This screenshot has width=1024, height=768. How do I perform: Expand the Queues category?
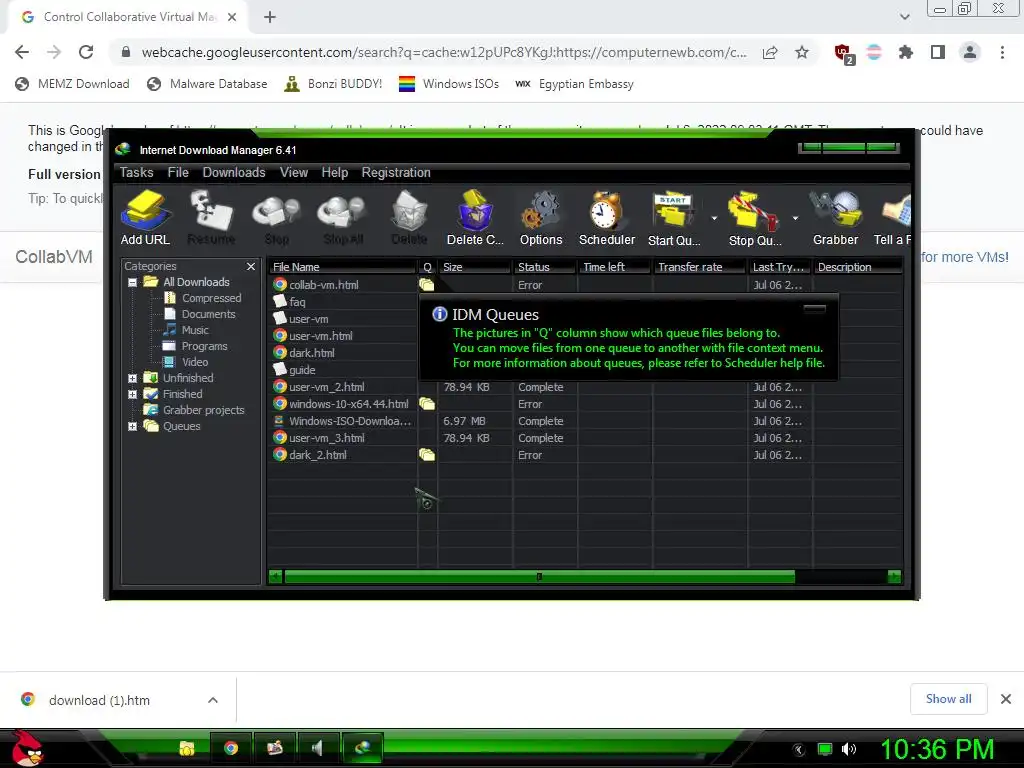[133, 426]
